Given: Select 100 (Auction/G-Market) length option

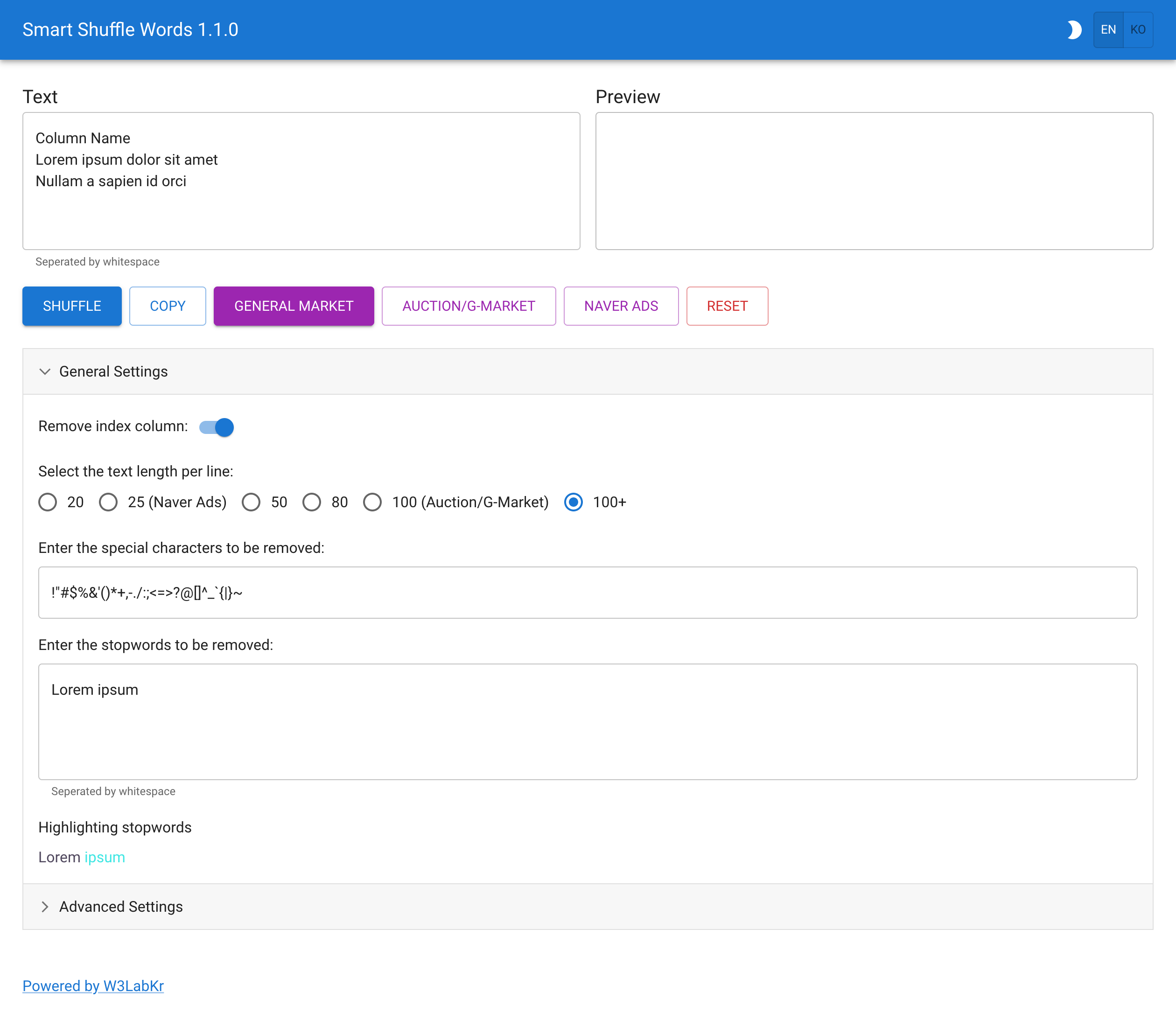Looking at the screenshot, I should 372,502.
